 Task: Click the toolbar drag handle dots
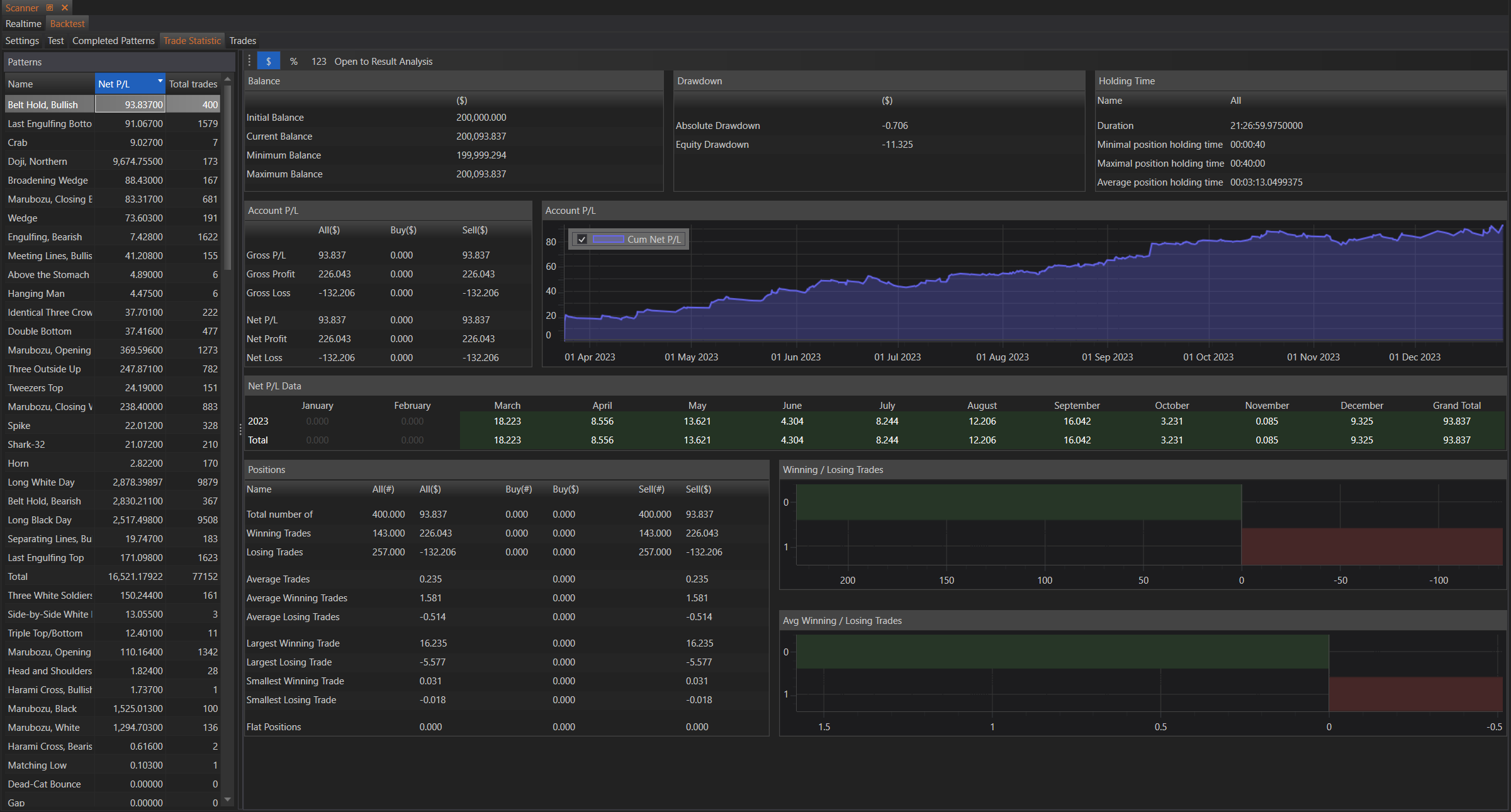pyautogui.click(x=249, y=61)
